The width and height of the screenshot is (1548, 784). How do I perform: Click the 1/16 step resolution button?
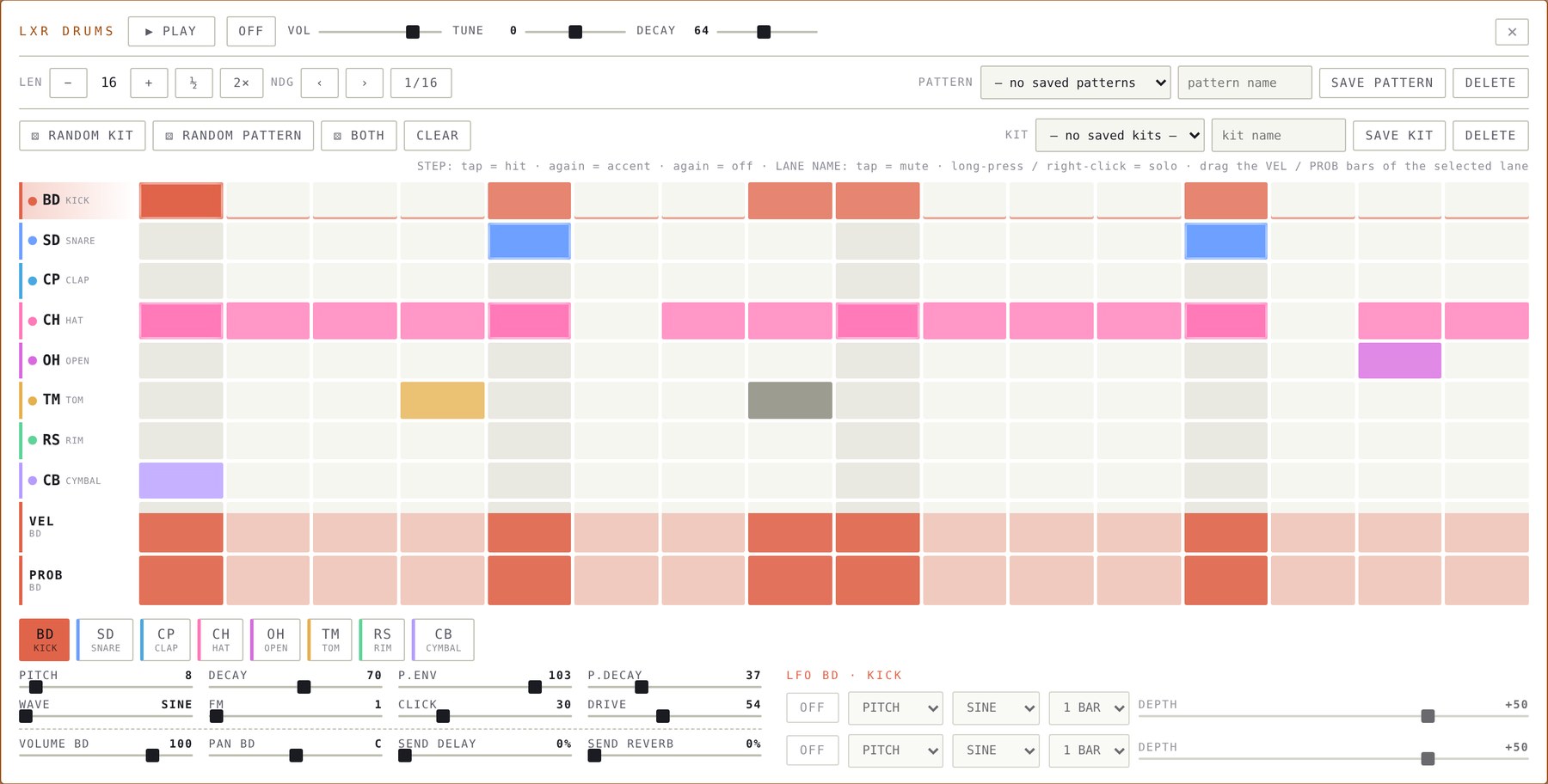pos(421,83)
